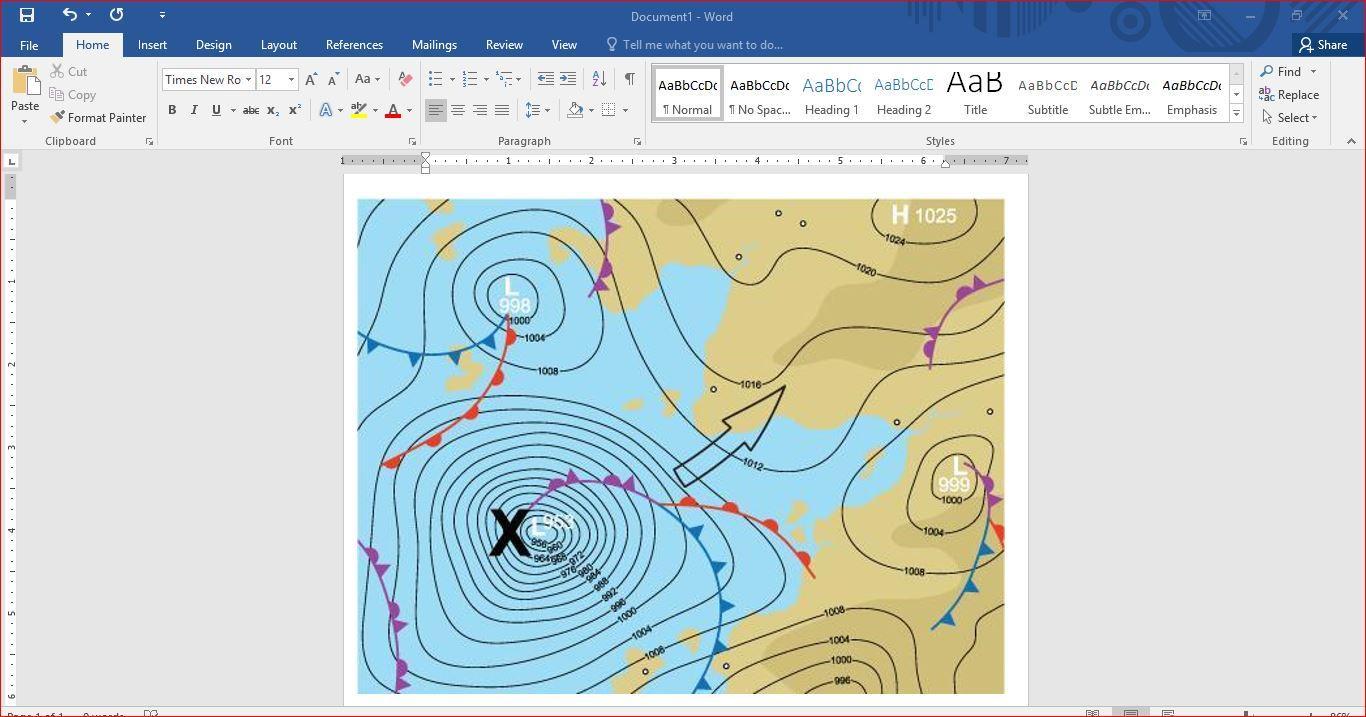The height and width of the screenshot is (717, 1366).
Task: Undo the last action
Action: [69, 15]
